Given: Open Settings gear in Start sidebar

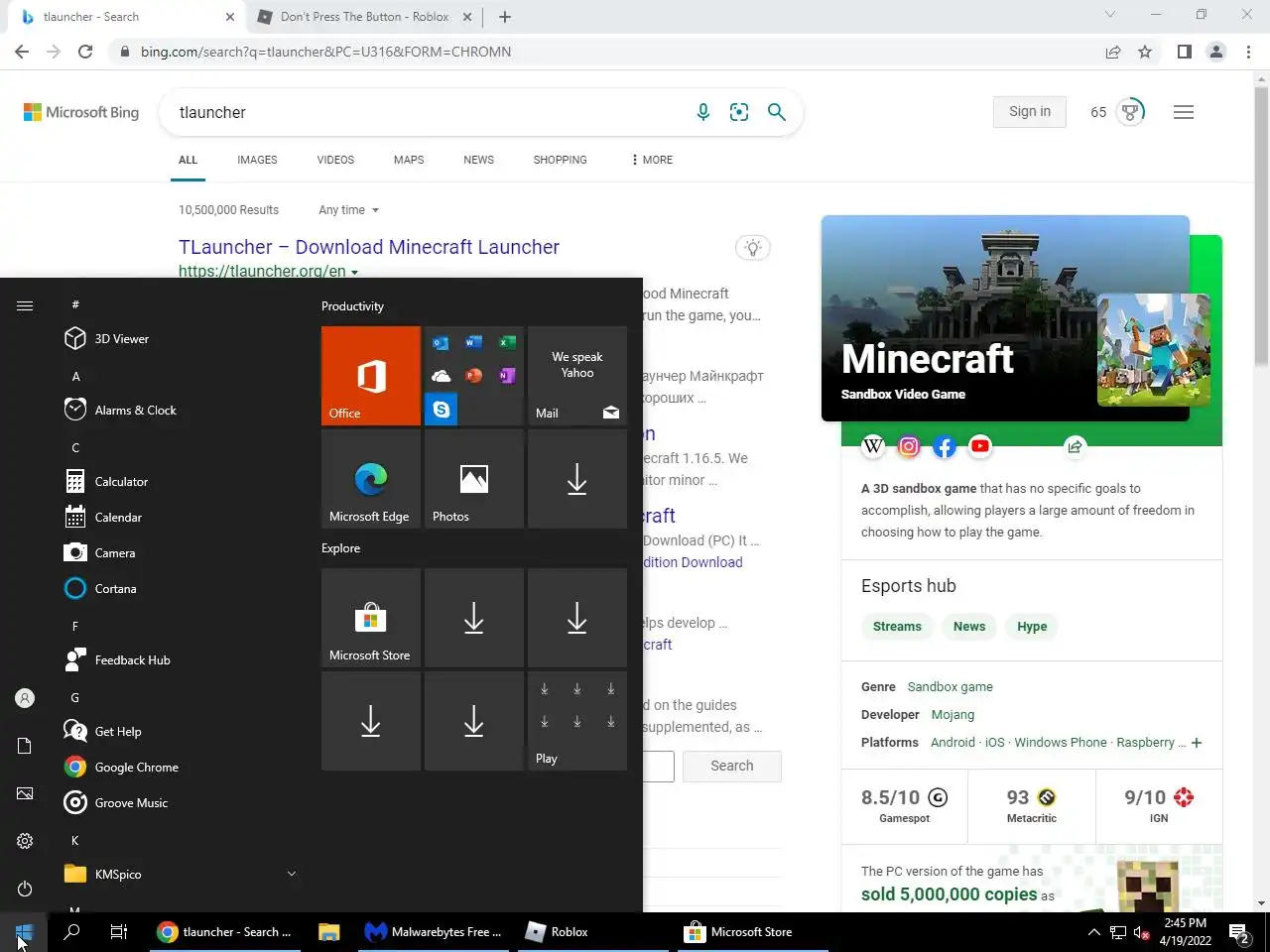Looking at the screenshot, I should pos(25,841).
